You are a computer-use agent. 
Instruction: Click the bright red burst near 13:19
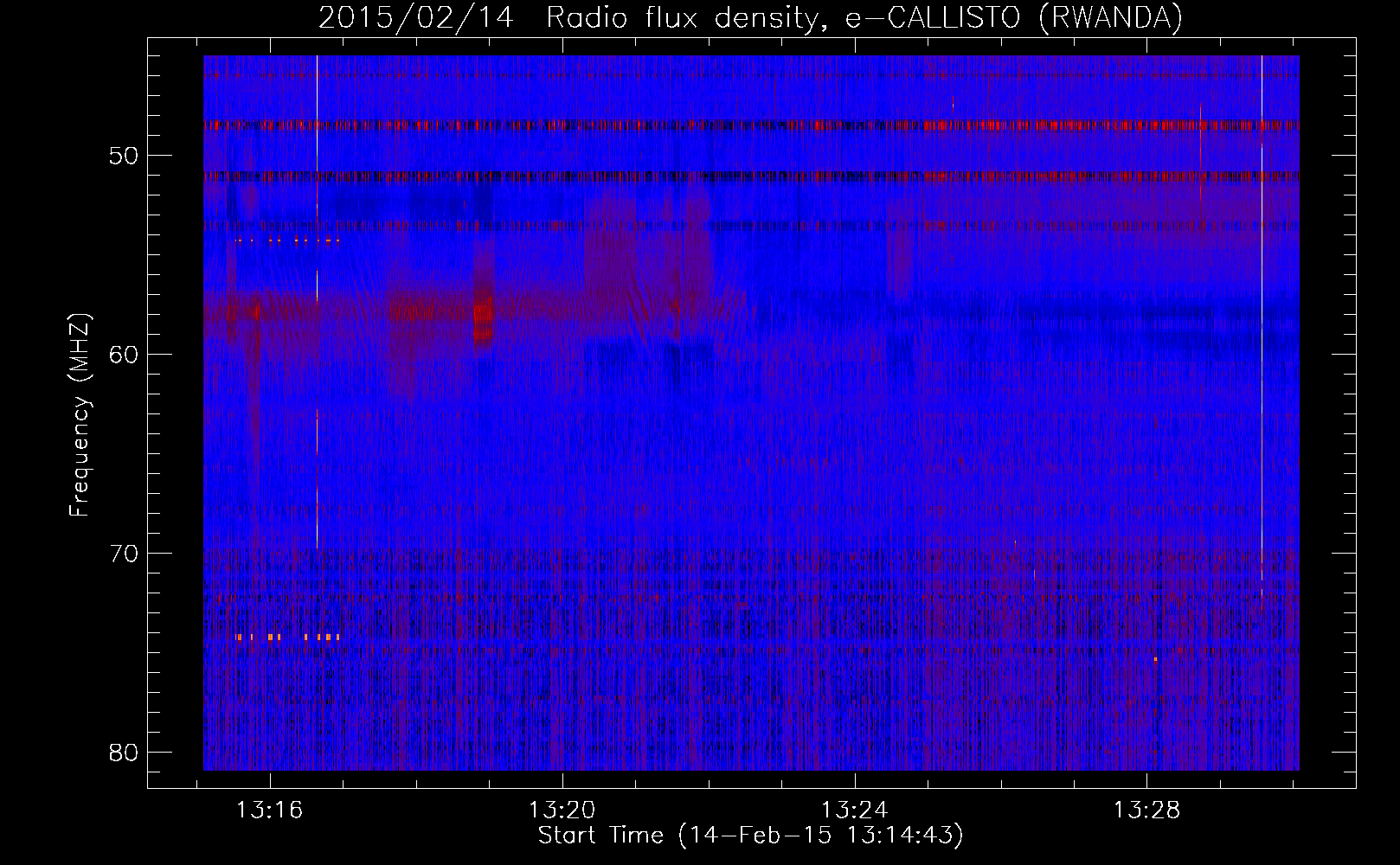(x=484, y=318)
